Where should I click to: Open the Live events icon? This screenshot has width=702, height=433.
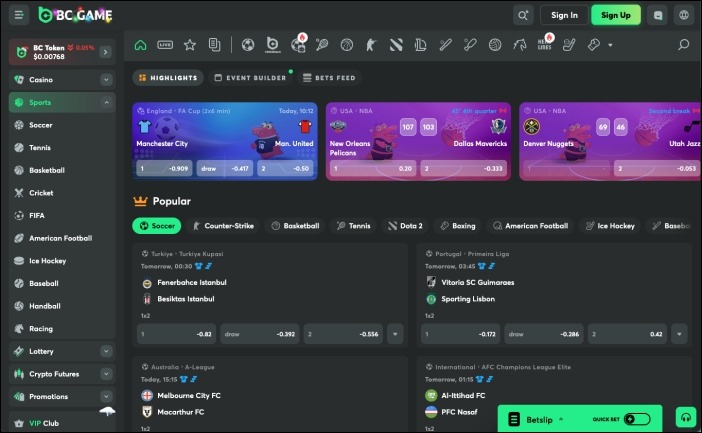[x=165, y=45]
